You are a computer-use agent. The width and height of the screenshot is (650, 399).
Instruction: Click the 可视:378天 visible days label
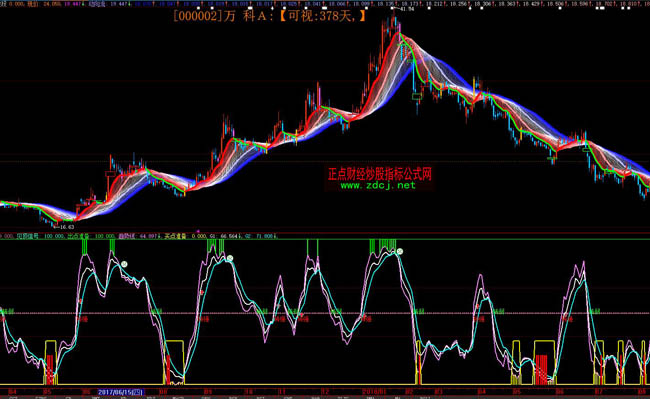pos(323,17)
